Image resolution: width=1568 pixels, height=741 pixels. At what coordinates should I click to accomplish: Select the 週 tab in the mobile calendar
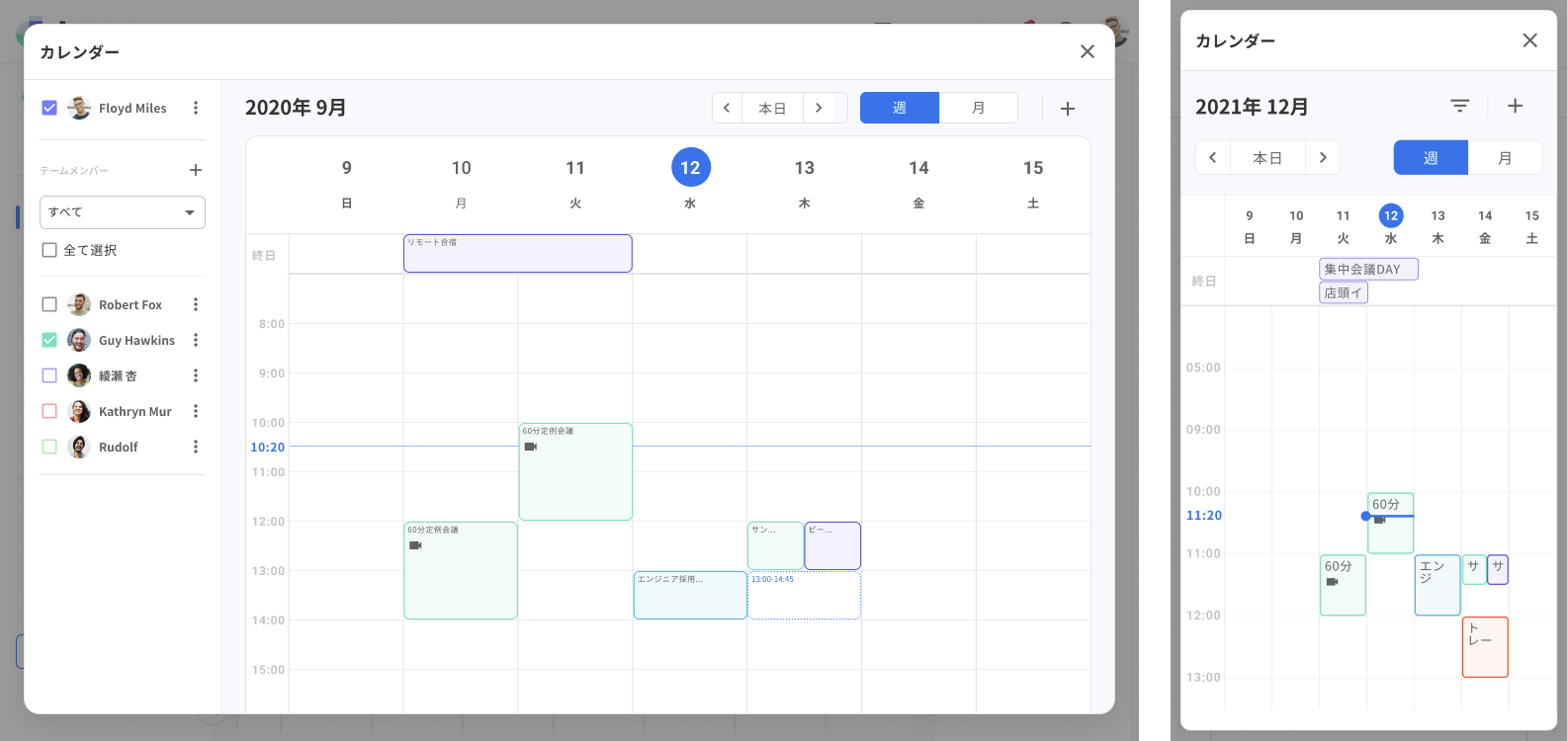(1431, 158)
